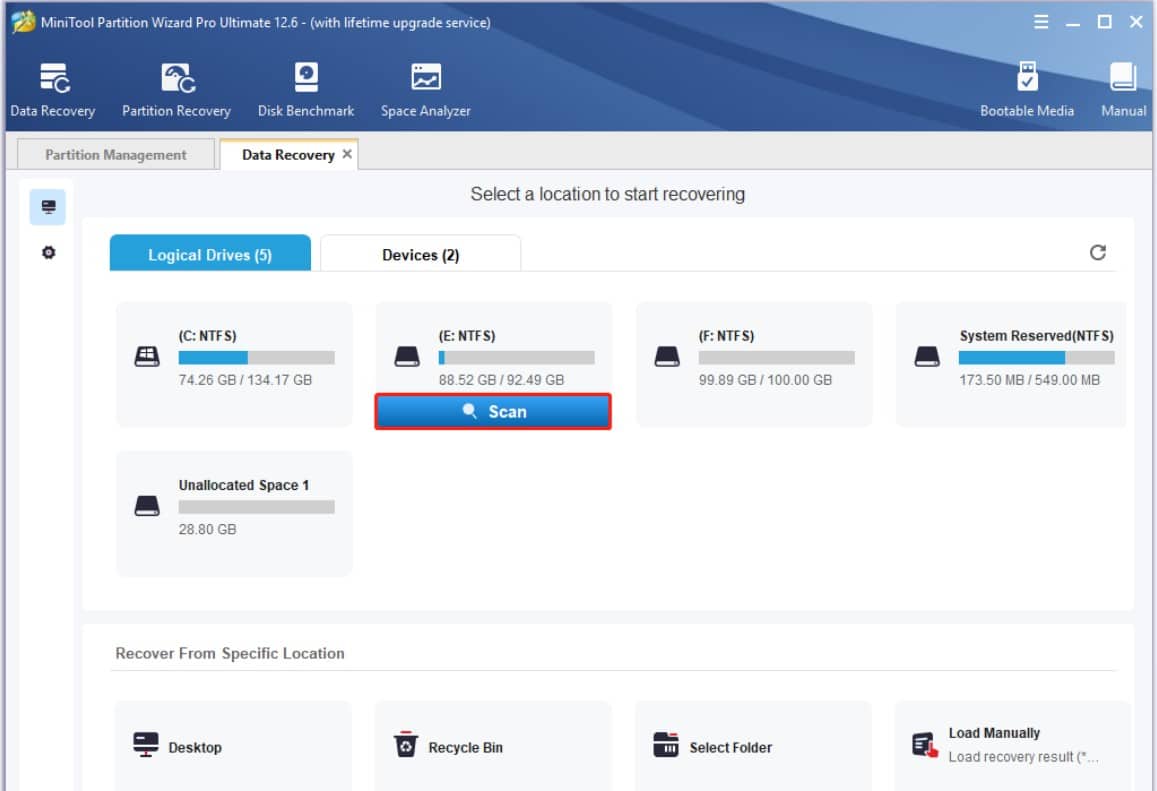The height and width of the screenshot is (791, 1157).
Task: Click the (C: NTFS) label
Action: click(x=207, y=336)
